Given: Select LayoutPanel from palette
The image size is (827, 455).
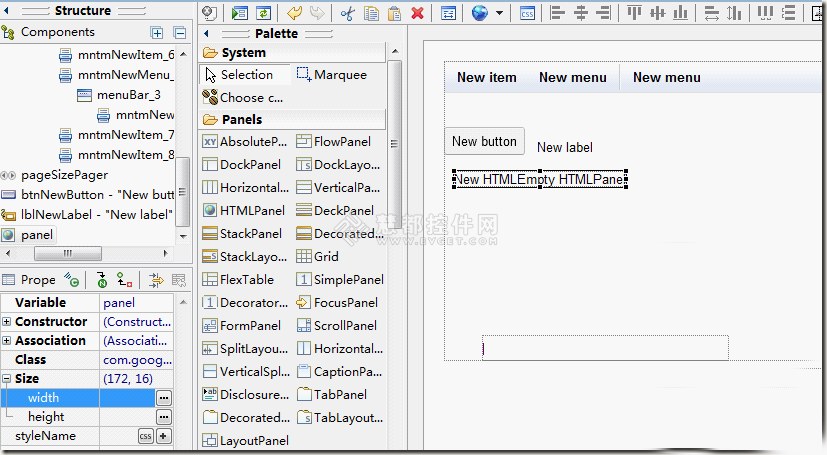Looking at the screenshot, I should click(x=246, y=441).
